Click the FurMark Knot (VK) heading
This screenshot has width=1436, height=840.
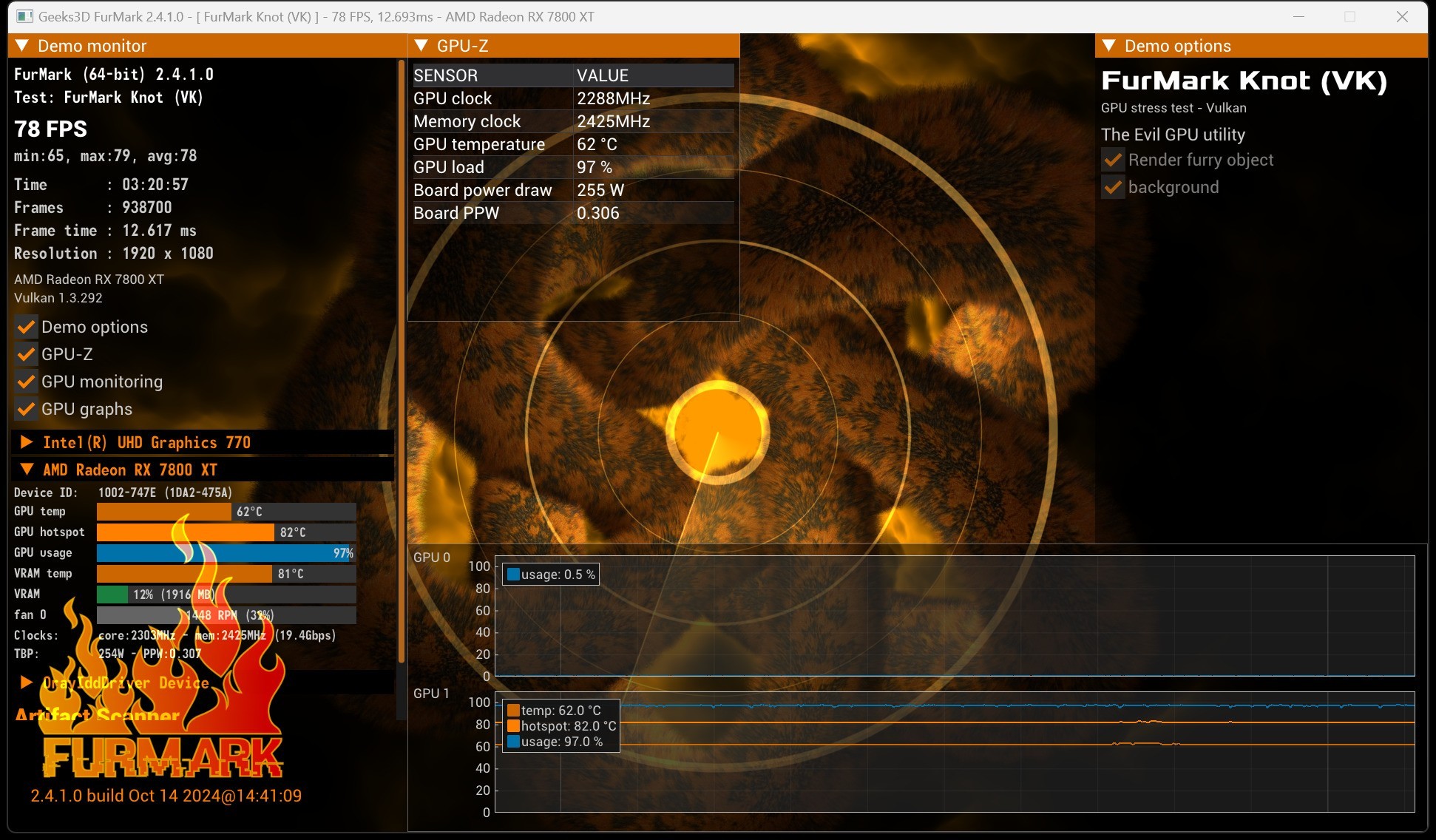pyautogui.click(x=1244, y=81)
